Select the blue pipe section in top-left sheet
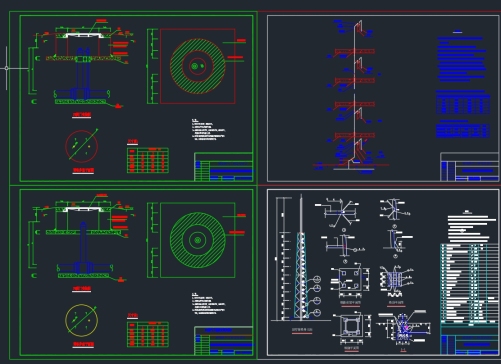 [x=83, y=74]
